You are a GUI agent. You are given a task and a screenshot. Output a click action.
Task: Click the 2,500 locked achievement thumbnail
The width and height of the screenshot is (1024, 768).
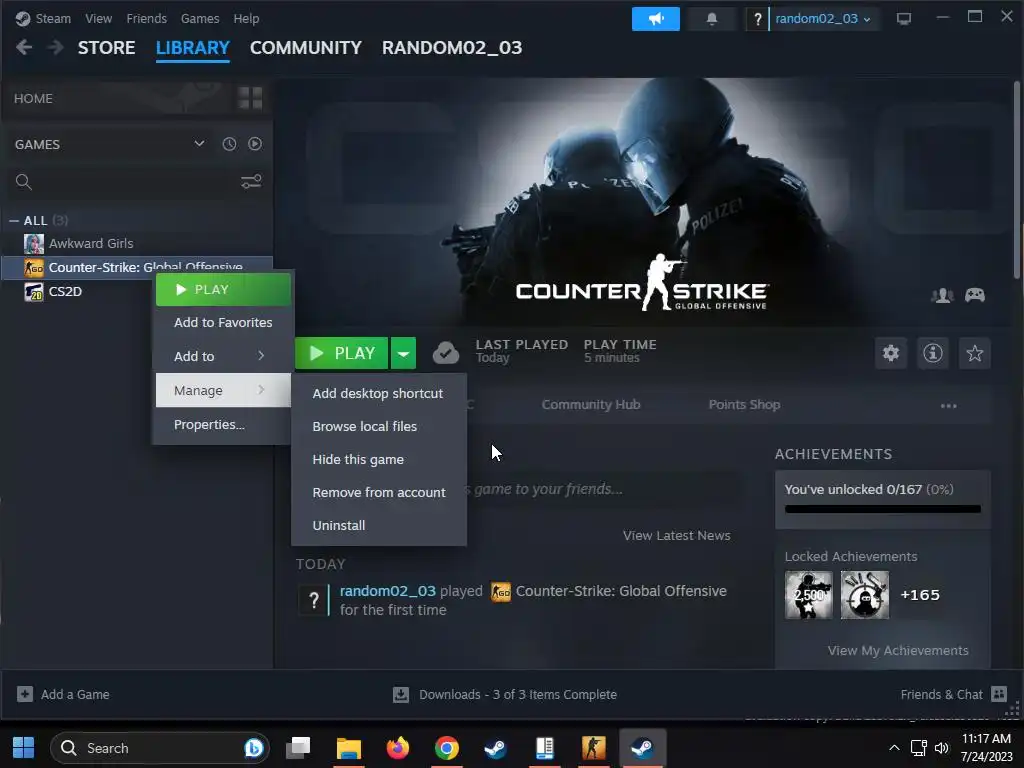808,595
